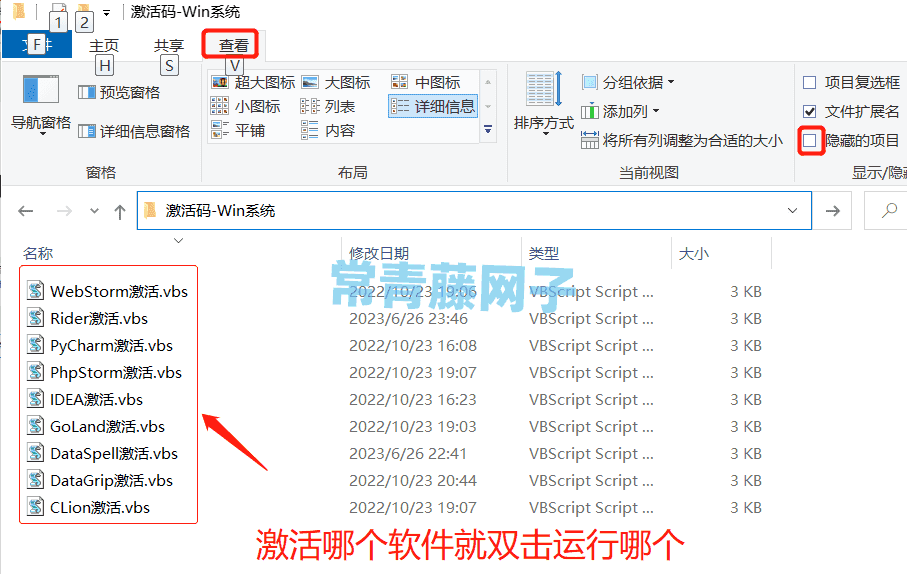Click date 2023/6/26 23:46 of Rider
This screenshot has width=907, height=574.
click(x=408, y=318)
